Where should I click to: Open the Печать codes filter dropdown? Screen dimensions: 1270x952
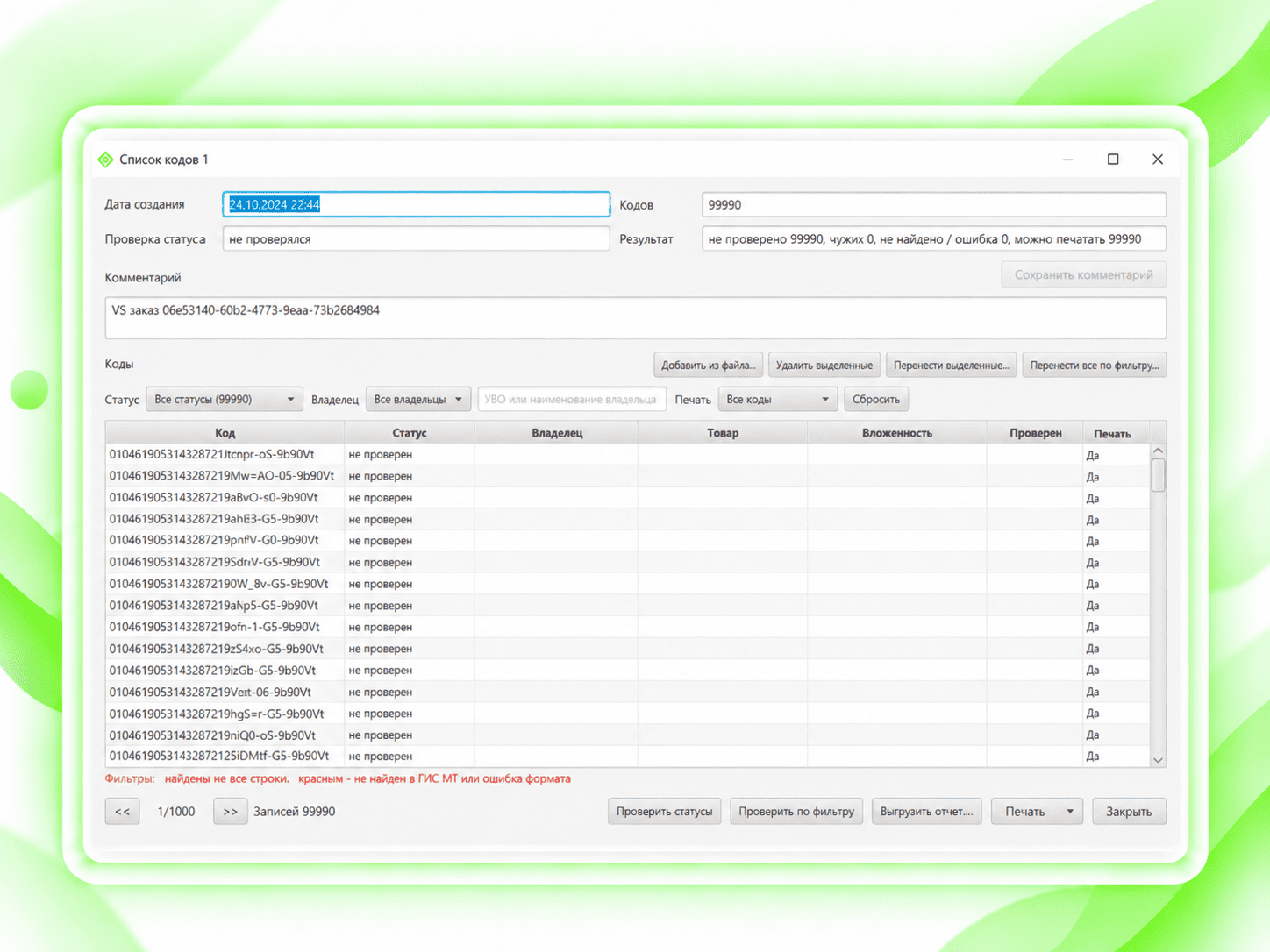pos(778,400)
